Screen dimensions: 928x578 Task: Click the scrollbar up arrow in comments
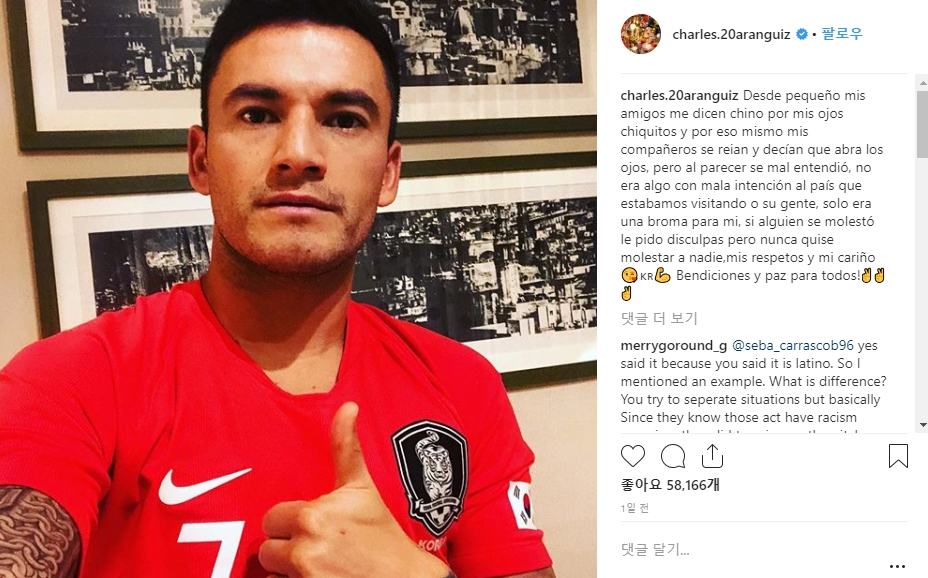922,84
